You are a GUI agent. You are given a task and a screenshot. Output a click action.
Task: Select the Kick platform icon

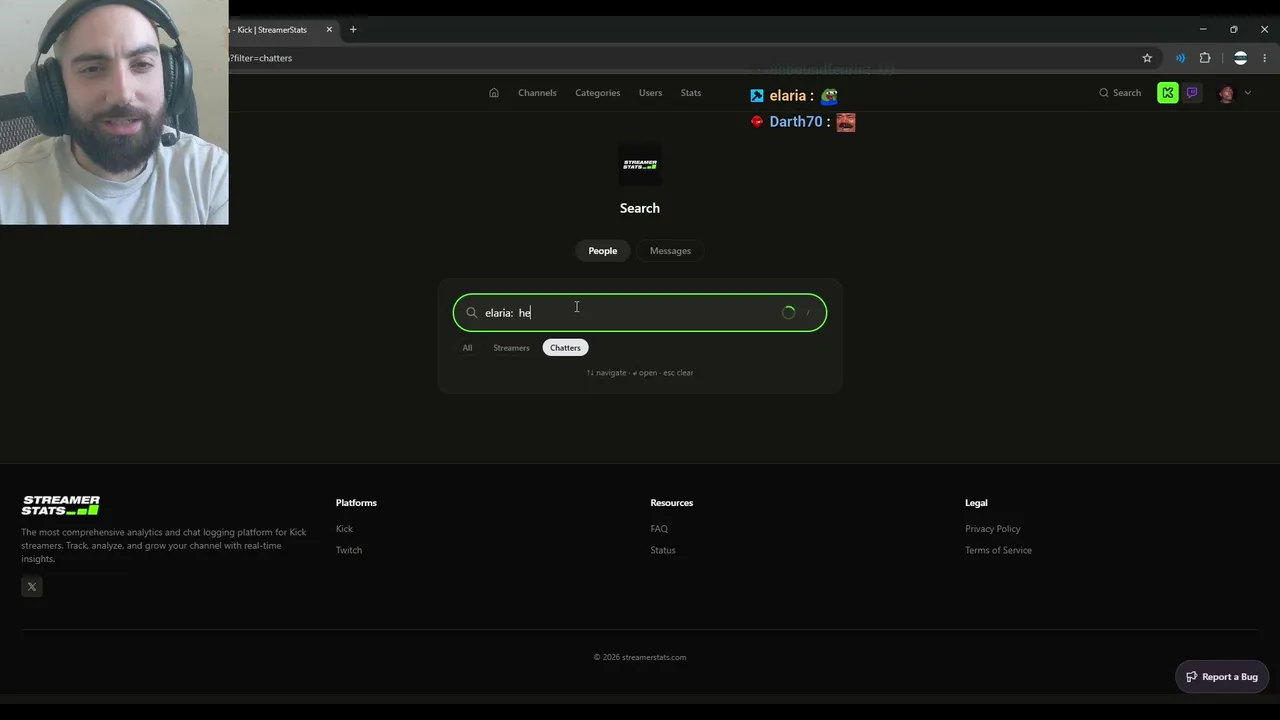pos(1168,93)
